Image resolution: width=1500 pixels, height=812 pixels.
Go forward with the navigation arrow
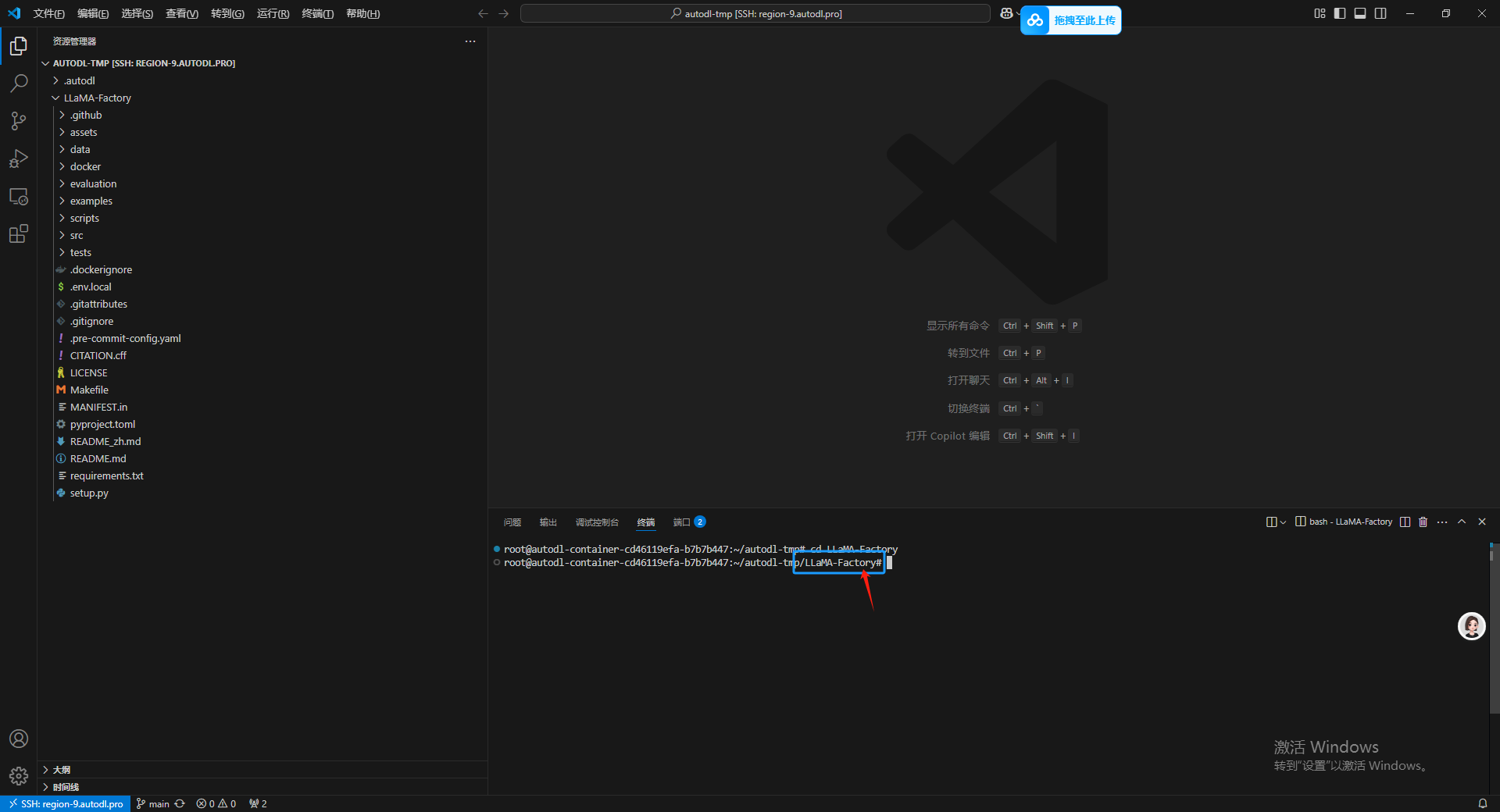(x=504, y=13)
